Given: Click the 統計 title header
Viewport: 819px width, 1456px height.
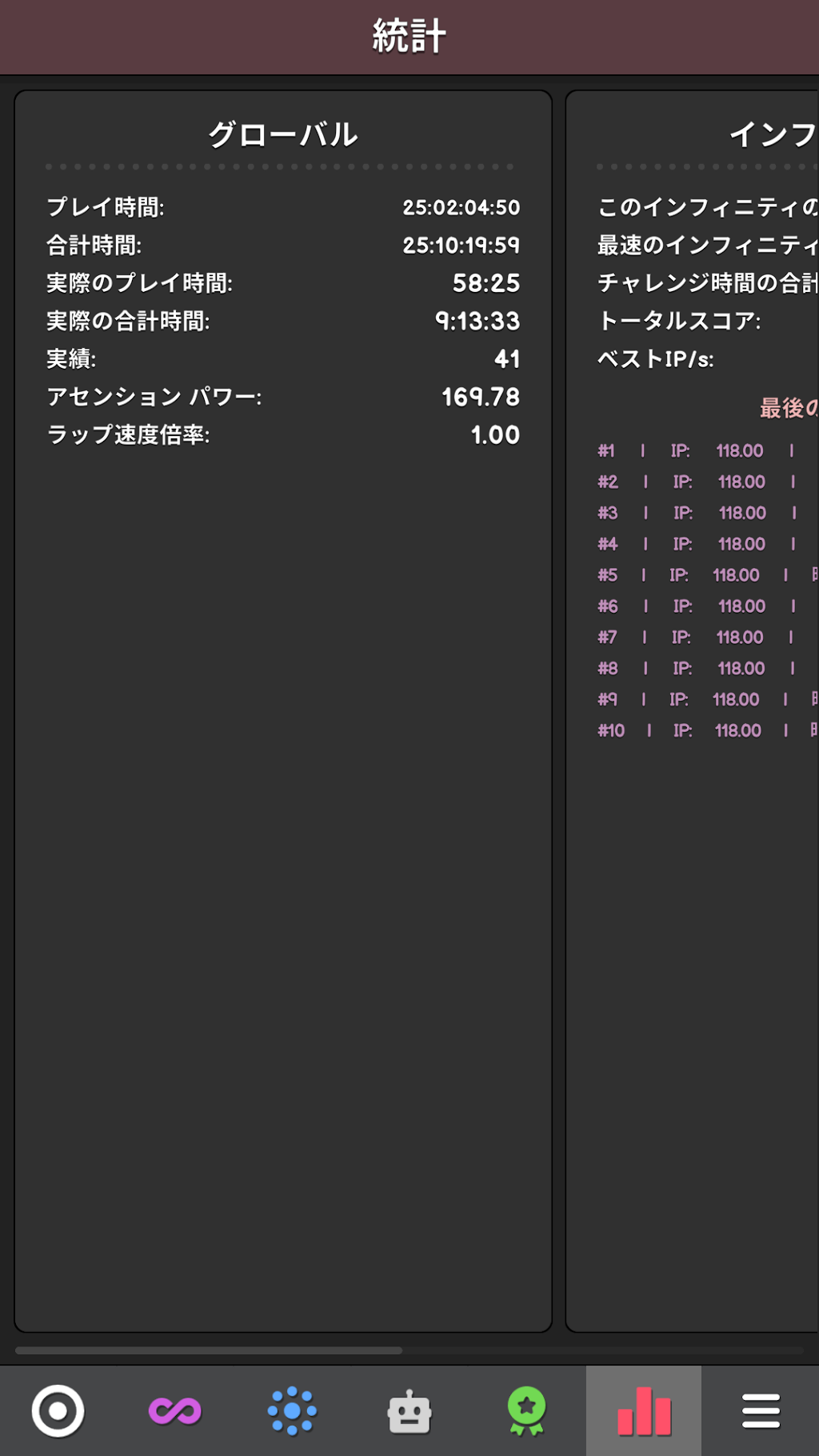Looking at the screenshot, I should click(409, 37).
